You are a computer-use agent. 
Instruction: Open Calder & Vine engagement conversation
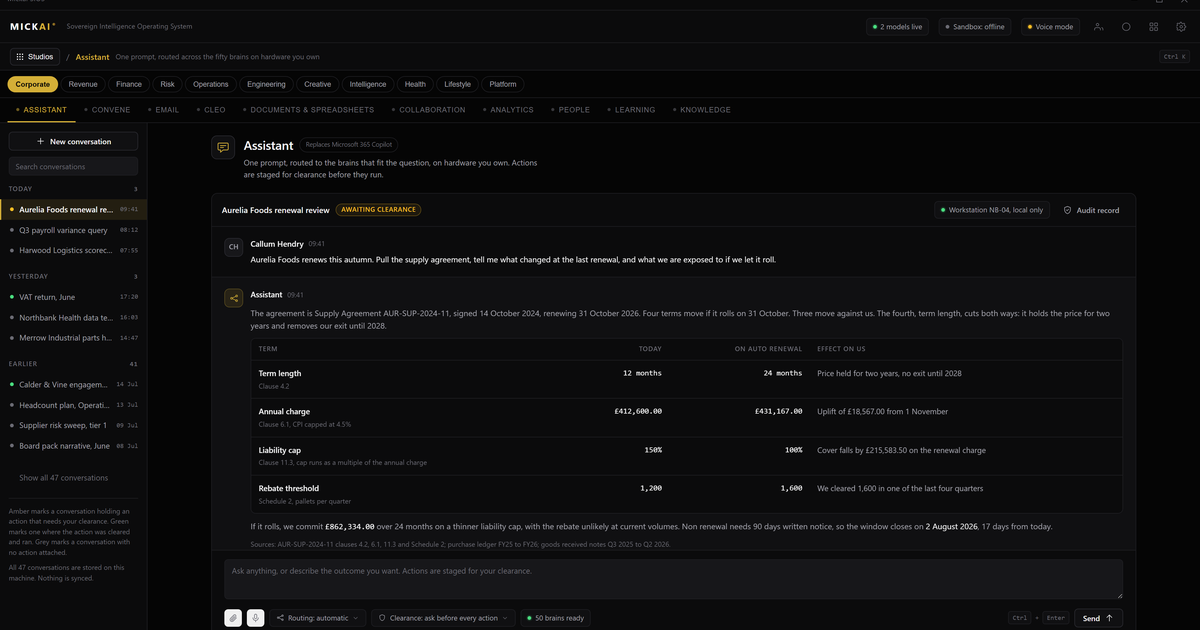click(73, 384)
